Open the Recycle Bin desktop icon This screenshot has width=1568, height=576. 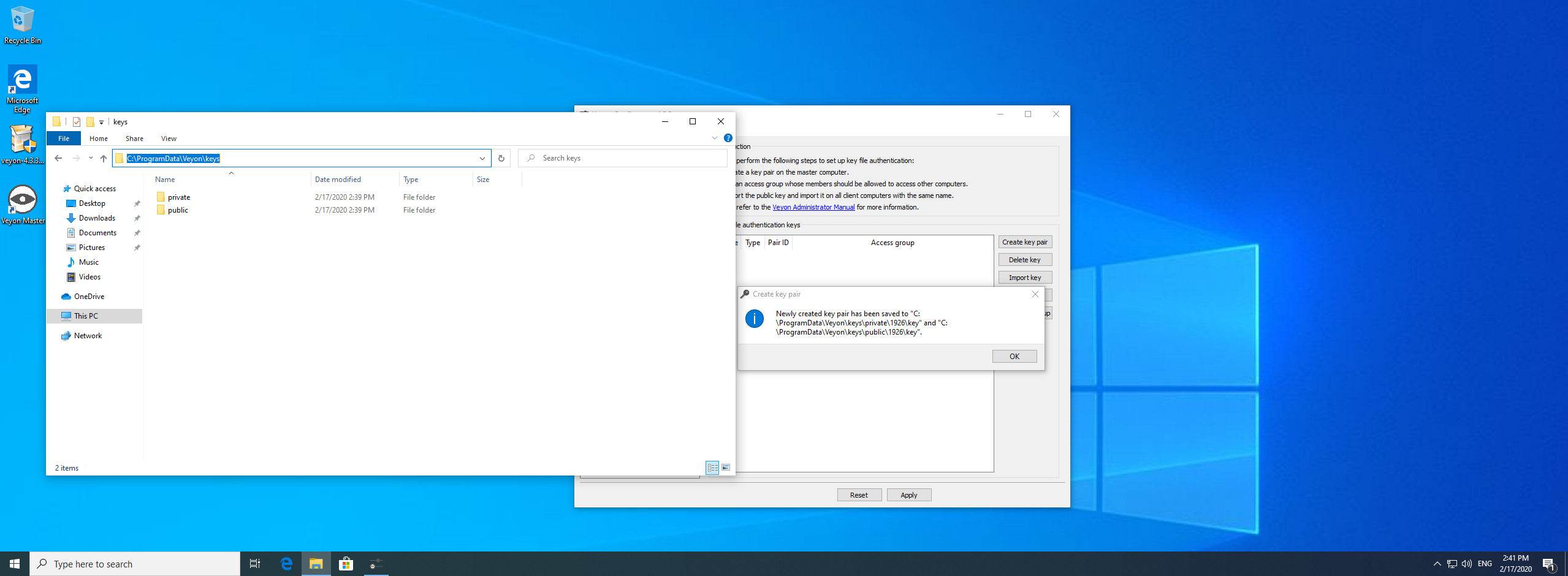[x=23, y=25]
